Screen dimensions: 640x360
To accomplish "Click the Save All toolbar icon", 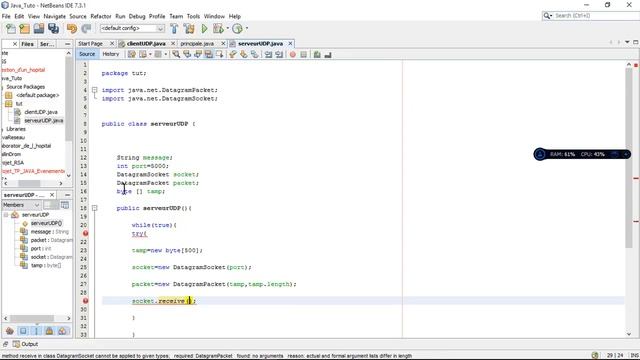I will [53, 29].
